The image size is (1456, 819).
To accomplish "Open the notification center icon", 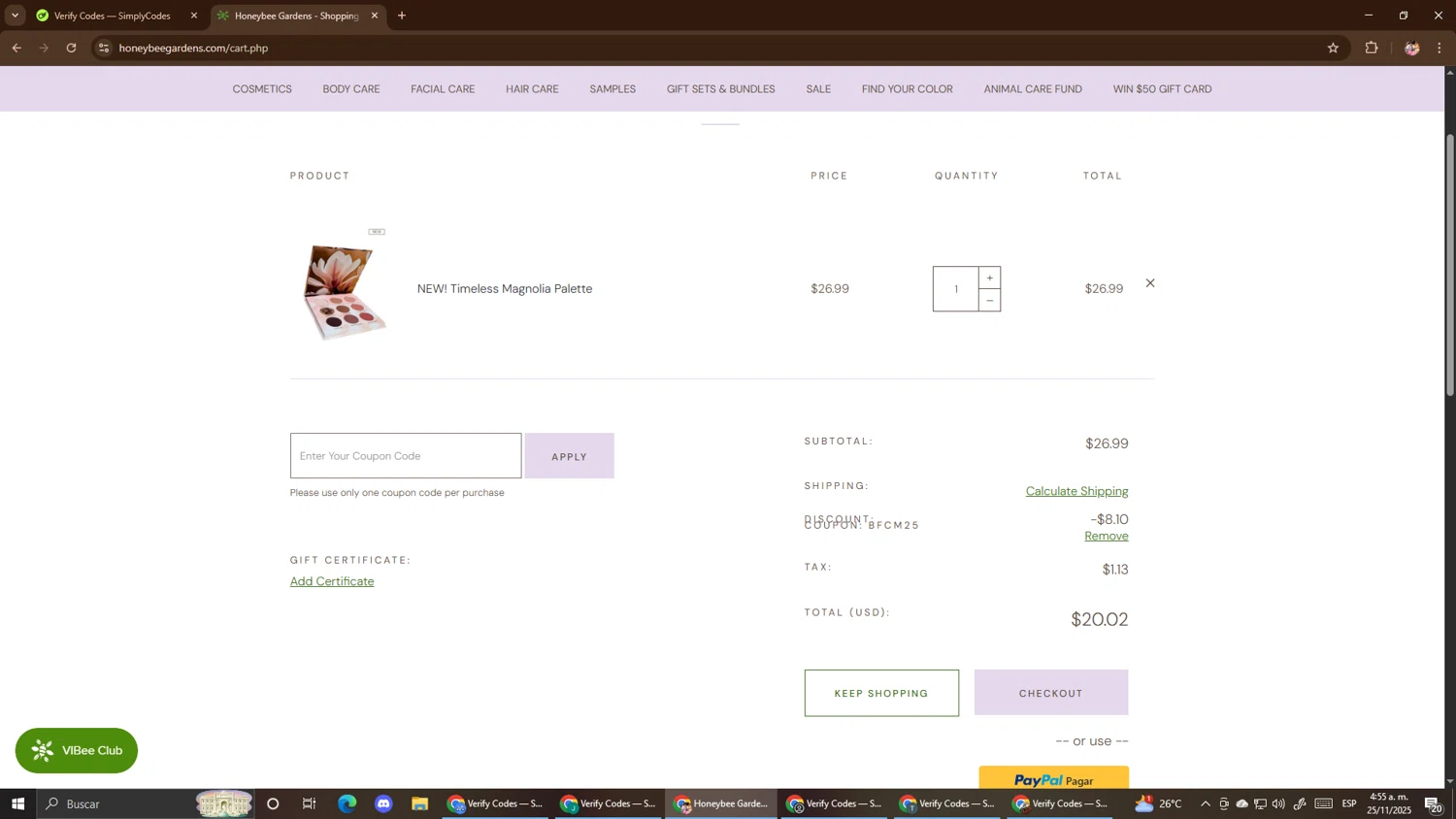I will tap(1434, 803).
